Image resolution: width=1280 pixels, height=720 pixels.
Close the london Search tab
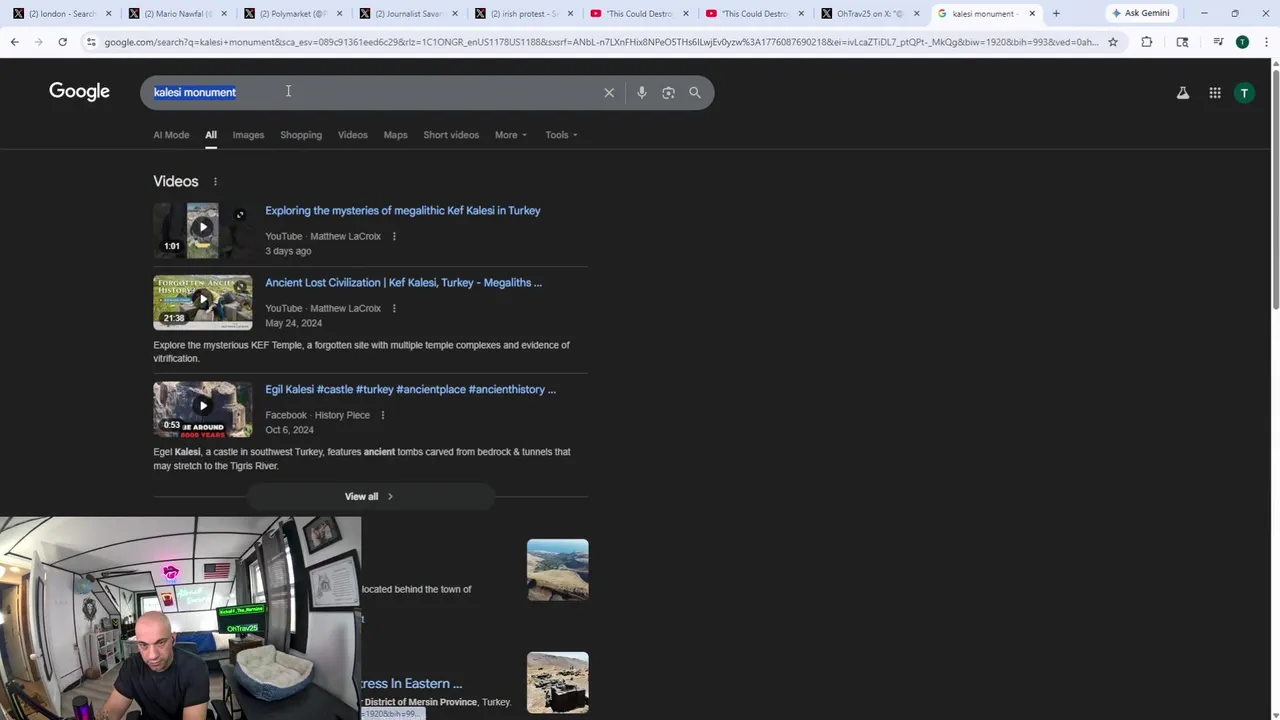click(x=109, y=13)
